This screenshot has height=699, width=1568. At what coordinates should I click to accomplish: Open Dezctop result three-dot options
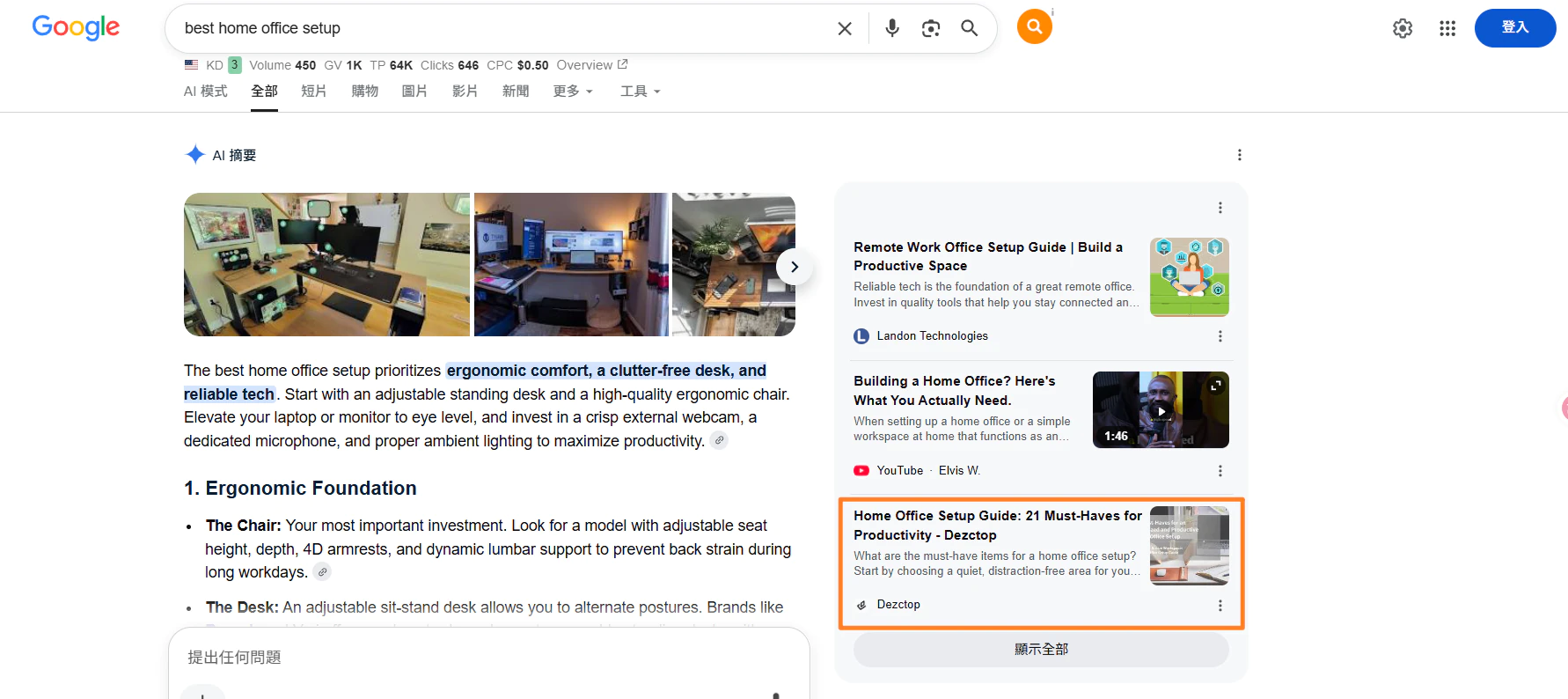(x=1220, y=606)
